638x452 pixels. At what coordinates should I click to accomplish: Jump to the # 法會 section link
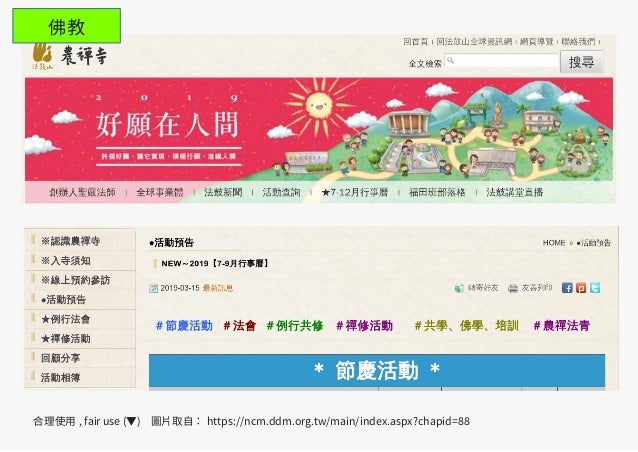pyautogui.click(x=240, y=325)
